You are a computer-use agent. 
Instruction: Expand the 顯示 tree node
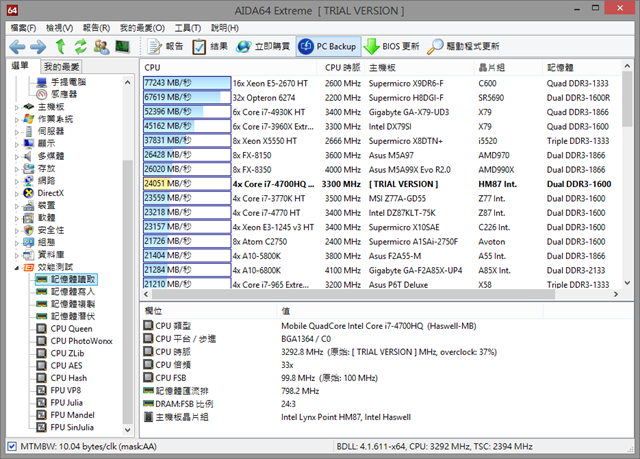point(17,144)
